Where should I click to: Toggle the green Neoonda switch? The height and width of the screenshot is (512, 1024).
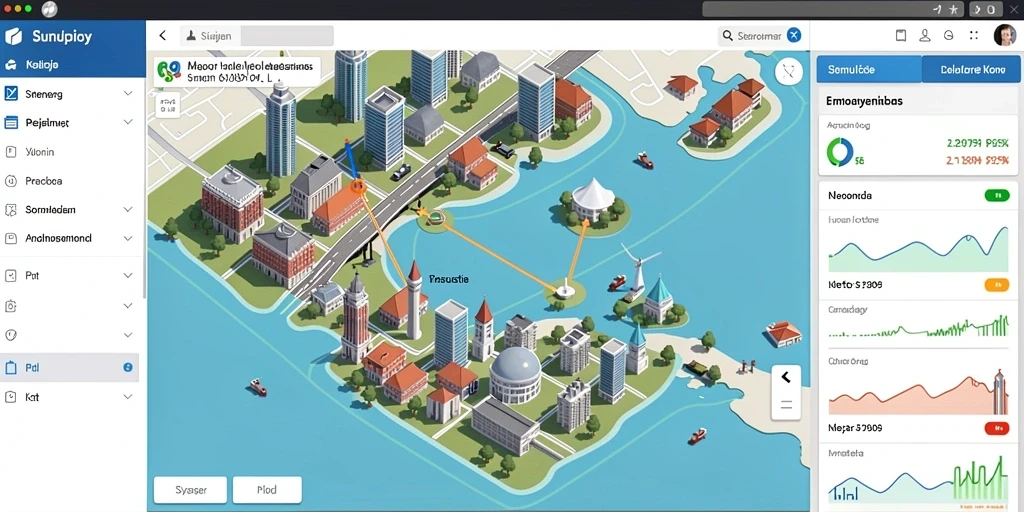(997, 195)
